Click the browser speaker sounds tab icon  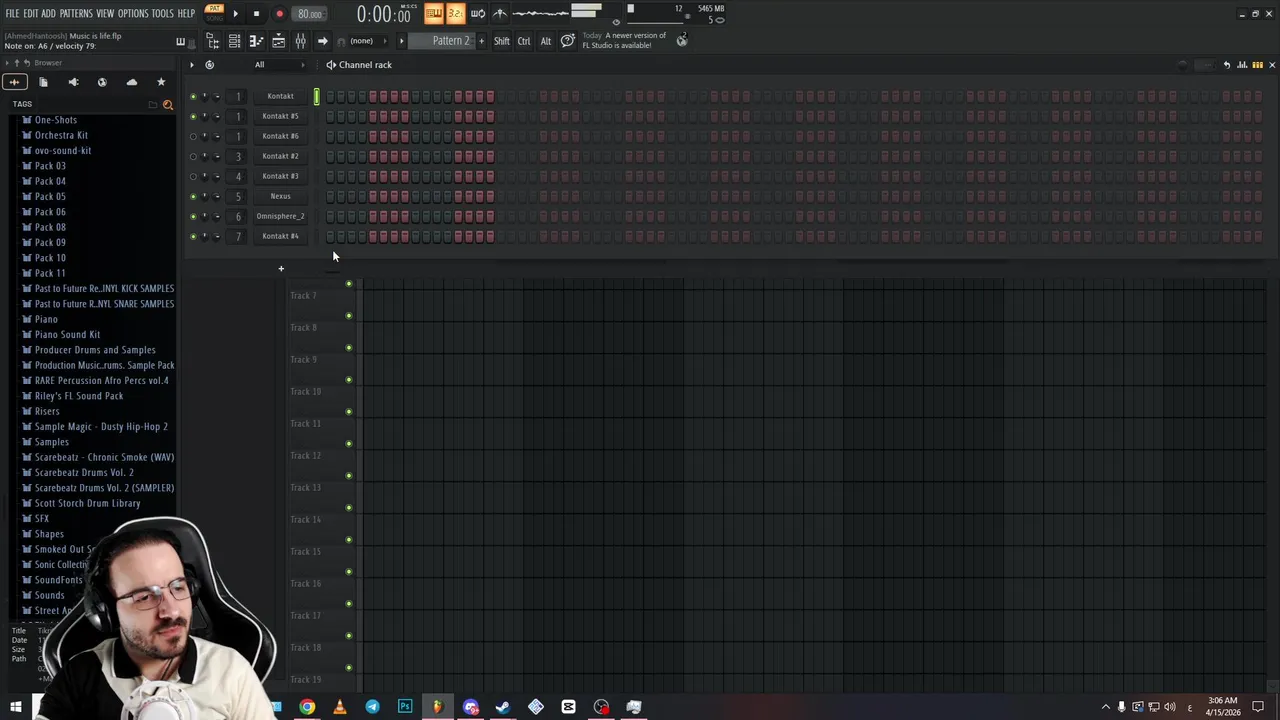[x=73, y=82]
